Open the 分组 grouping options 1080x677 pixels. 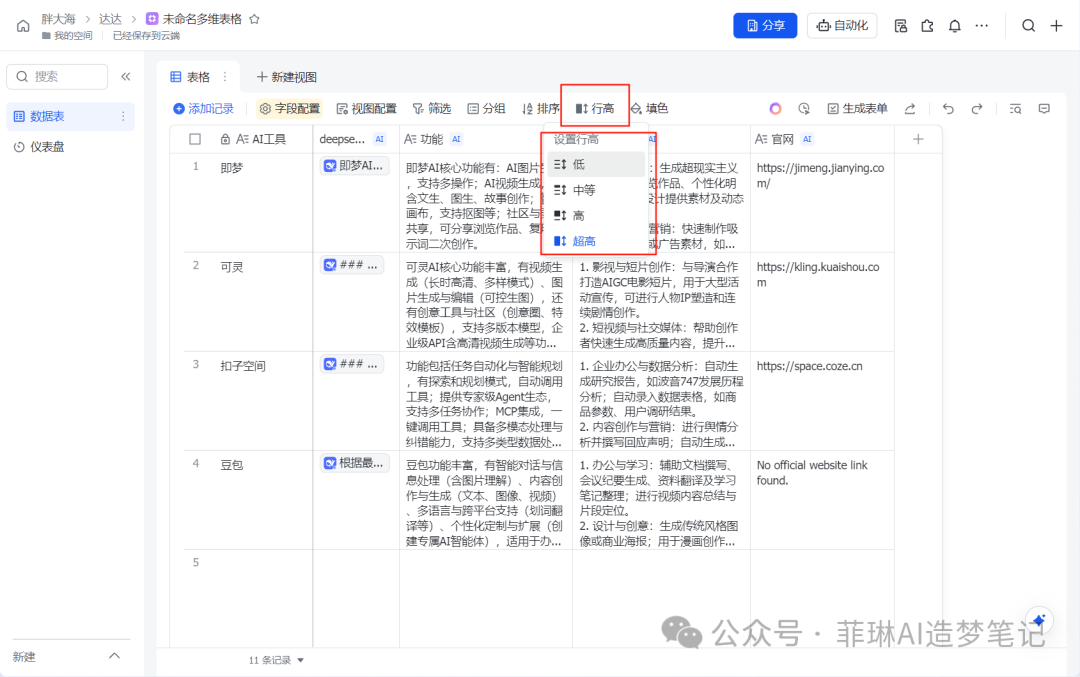pos(486,109)
